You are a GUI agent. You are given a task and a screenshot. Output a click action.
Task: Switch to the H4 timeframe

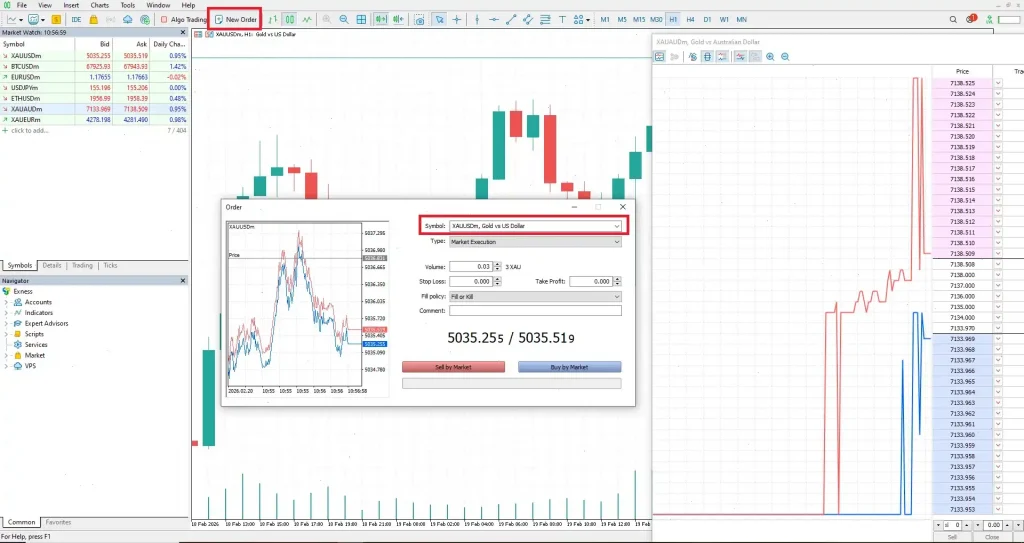pos(690,20)
